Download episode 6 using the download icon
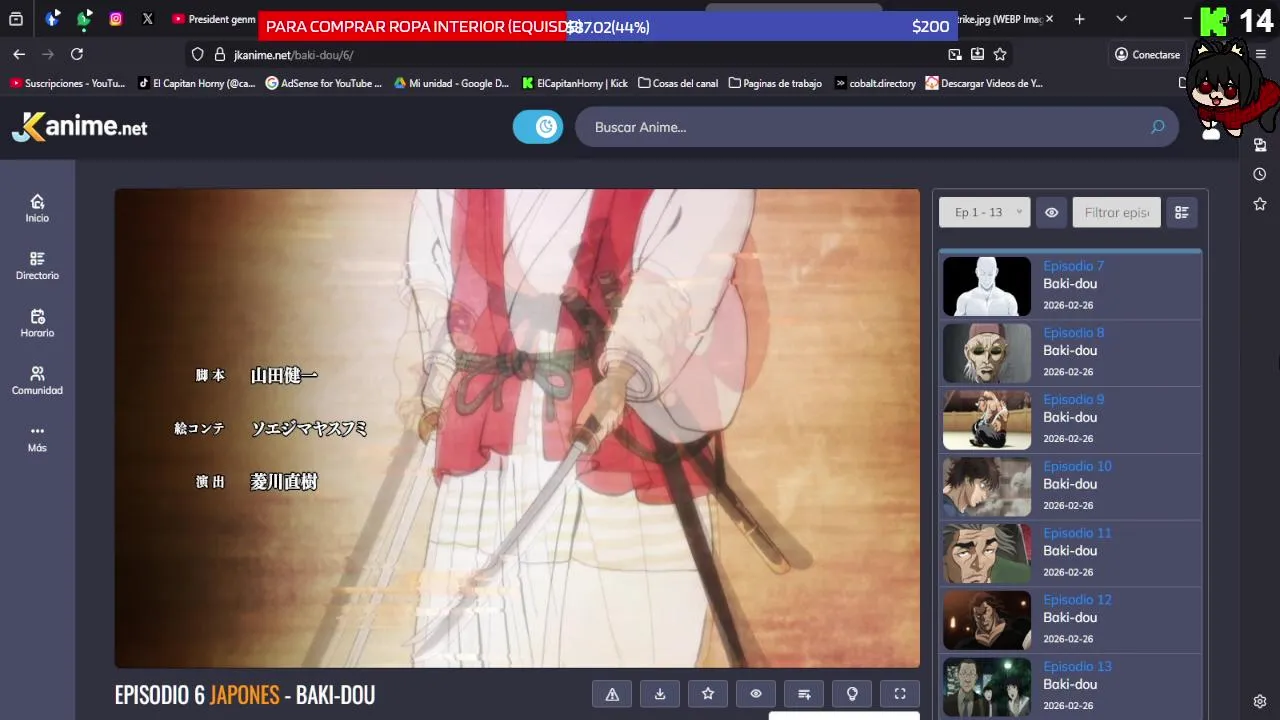Viewport: 1280px width, 720px height. pos(660,694)
